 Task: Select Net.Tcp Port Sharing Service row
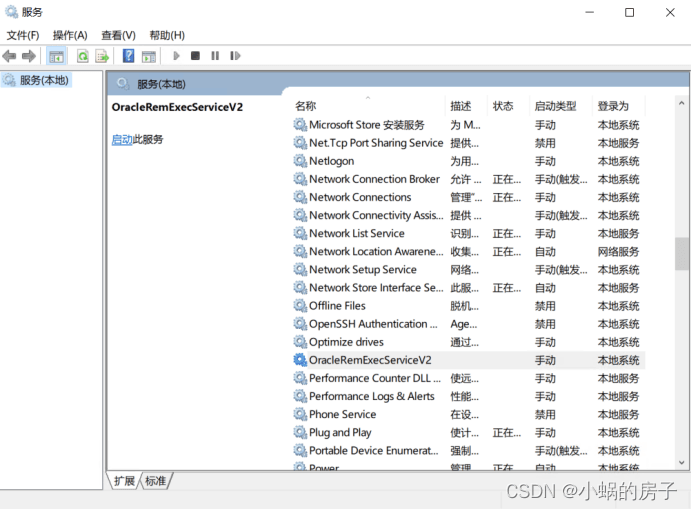(468, 143)
